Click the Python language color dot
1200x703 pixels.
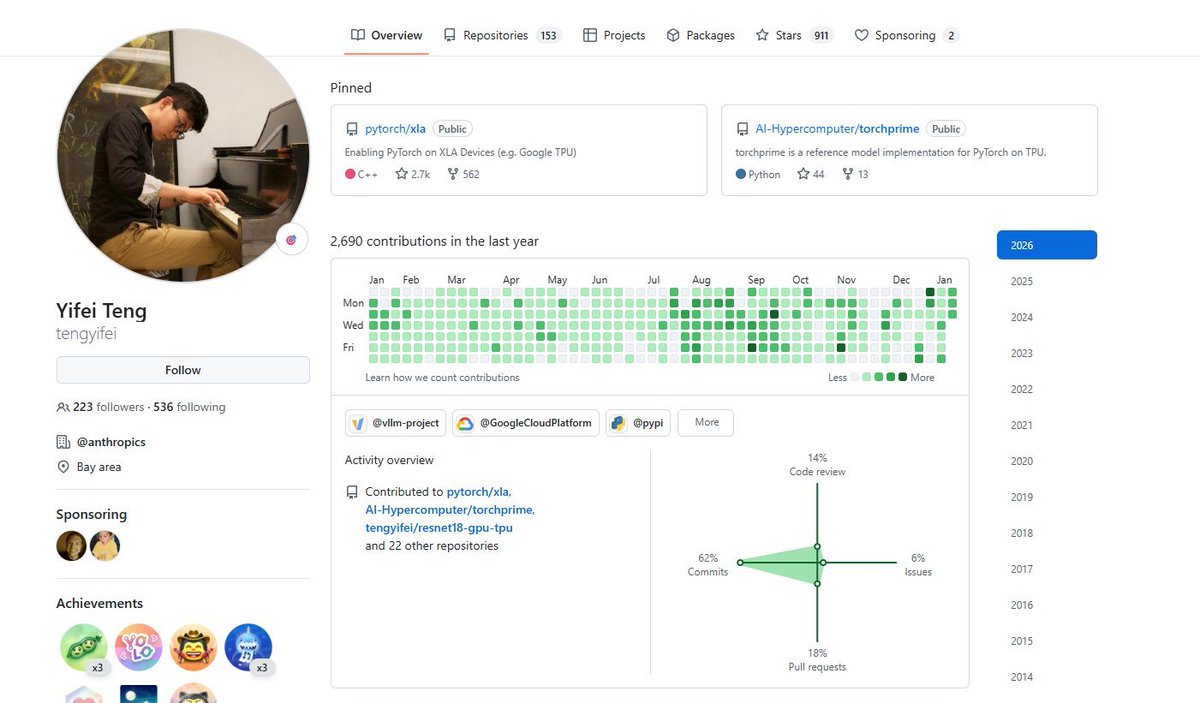(740, 174)
